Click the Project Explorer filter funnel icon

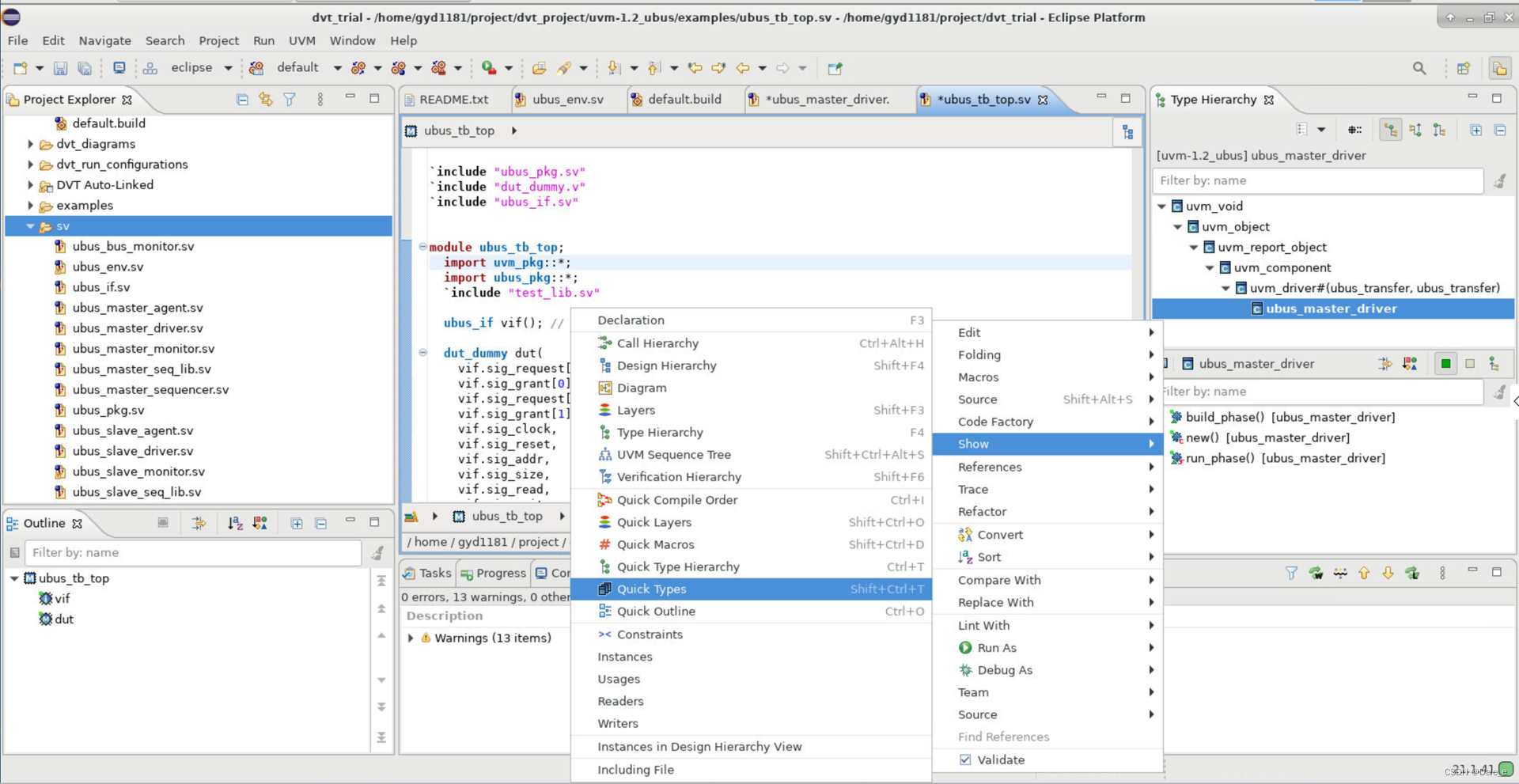click(290, 100)
